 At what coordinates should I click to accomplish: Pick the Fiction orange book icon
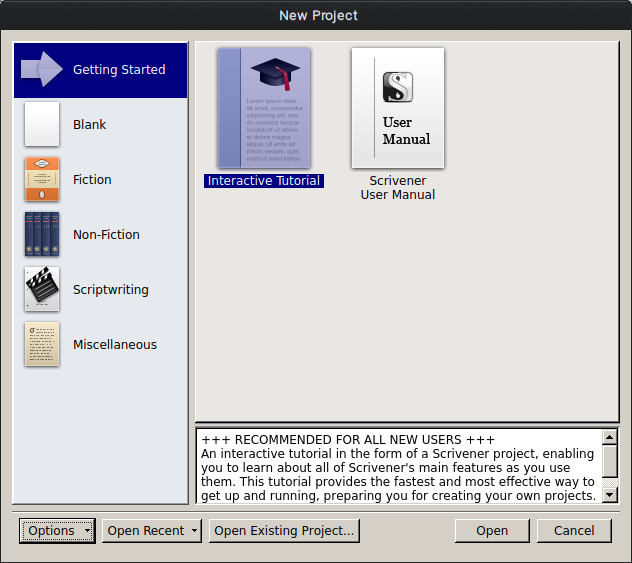(42, 179)
